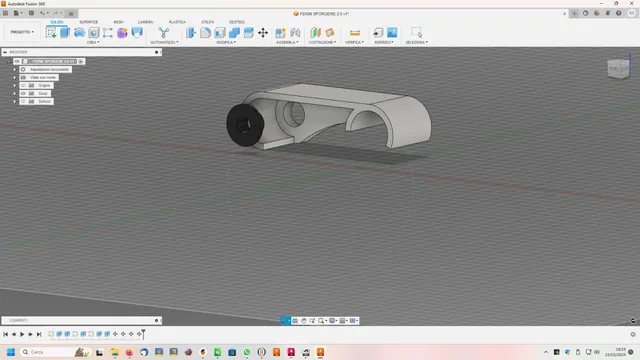Viewport: 640px width, 360px height.
Task: Select the Plane at Angle construction tool
Action: pyautogui.click(x=330, y=33)
